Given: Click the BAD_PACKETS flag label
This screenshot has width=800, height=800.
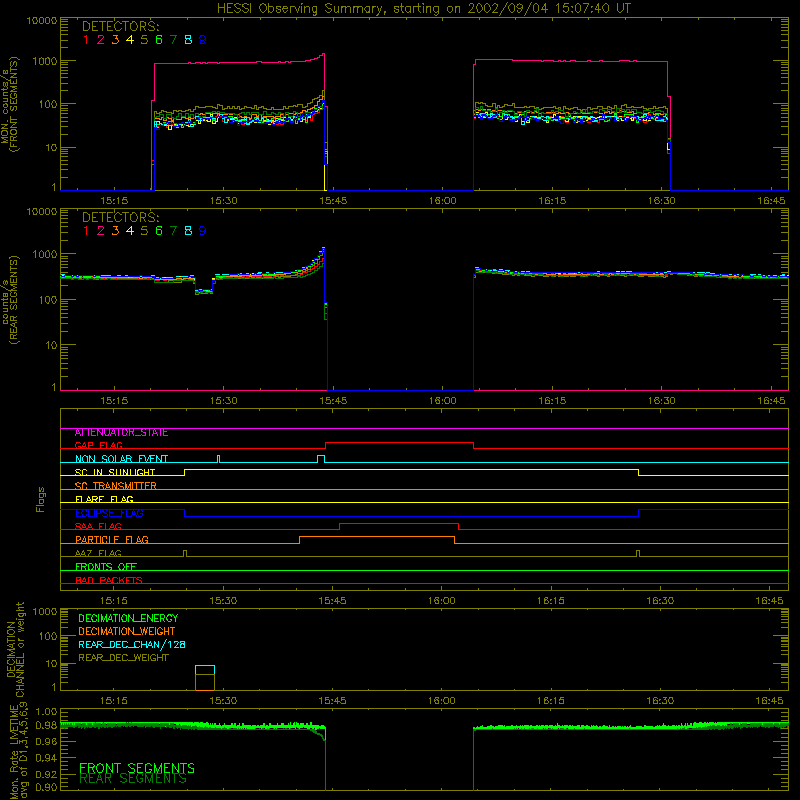Looking at the screenshot, I should click(x=109, y=580).
